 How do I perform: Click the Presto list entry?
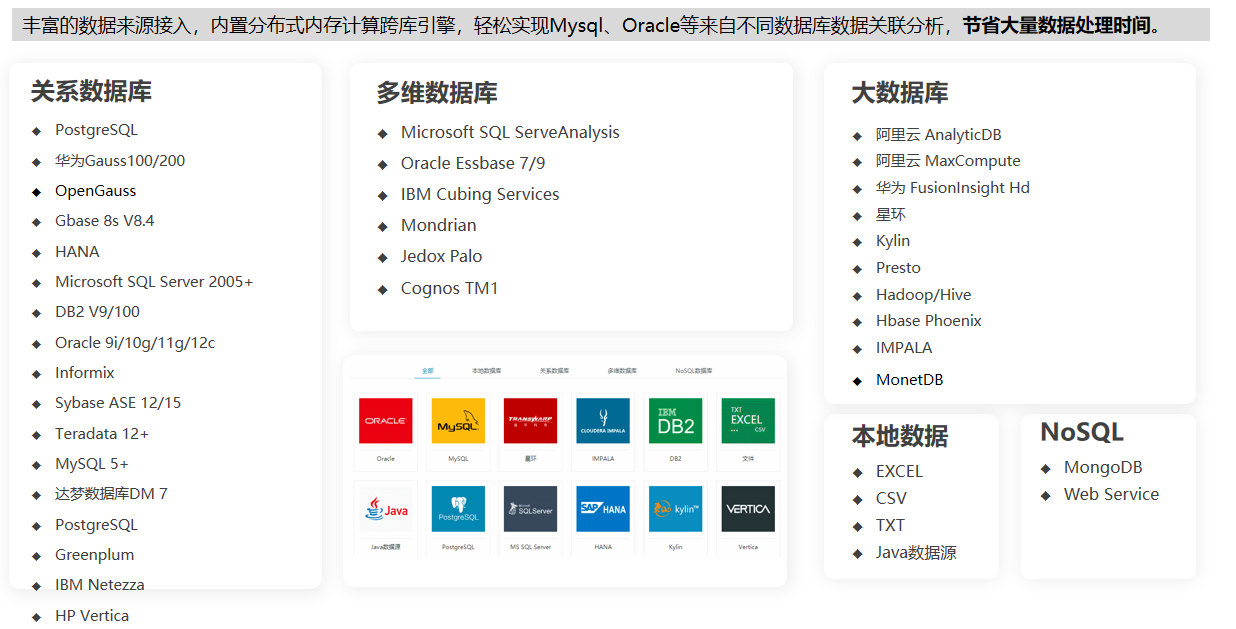[898, 268]
